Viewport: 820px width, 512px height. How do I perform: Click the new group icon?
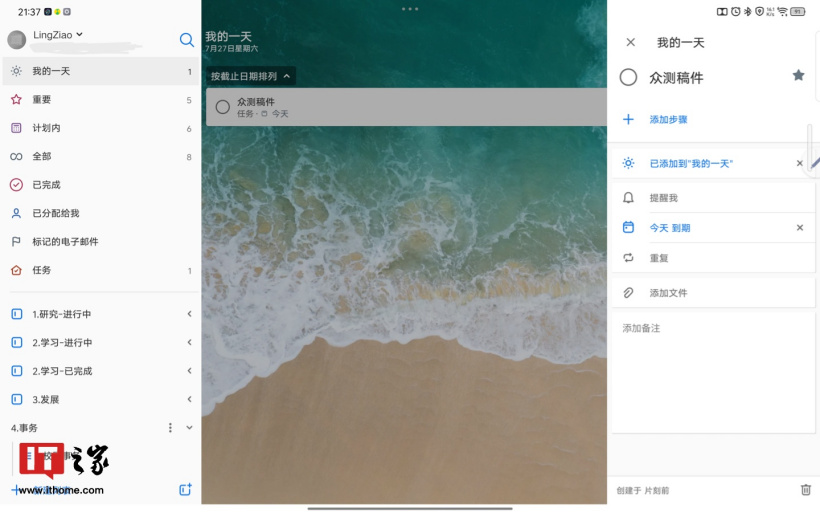pos(185,490)
